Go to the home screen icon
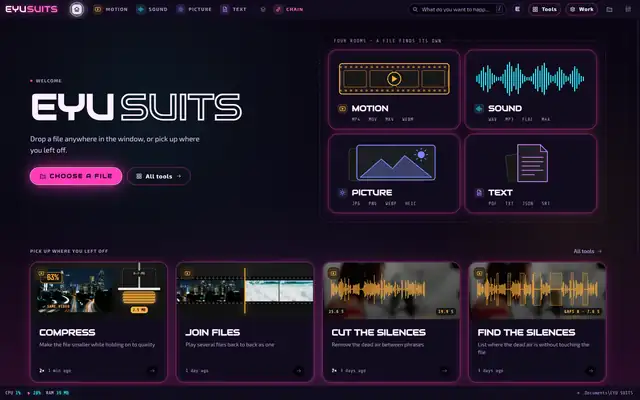The height and width of the screenshot is (400, 640). (x=76, y=9)
